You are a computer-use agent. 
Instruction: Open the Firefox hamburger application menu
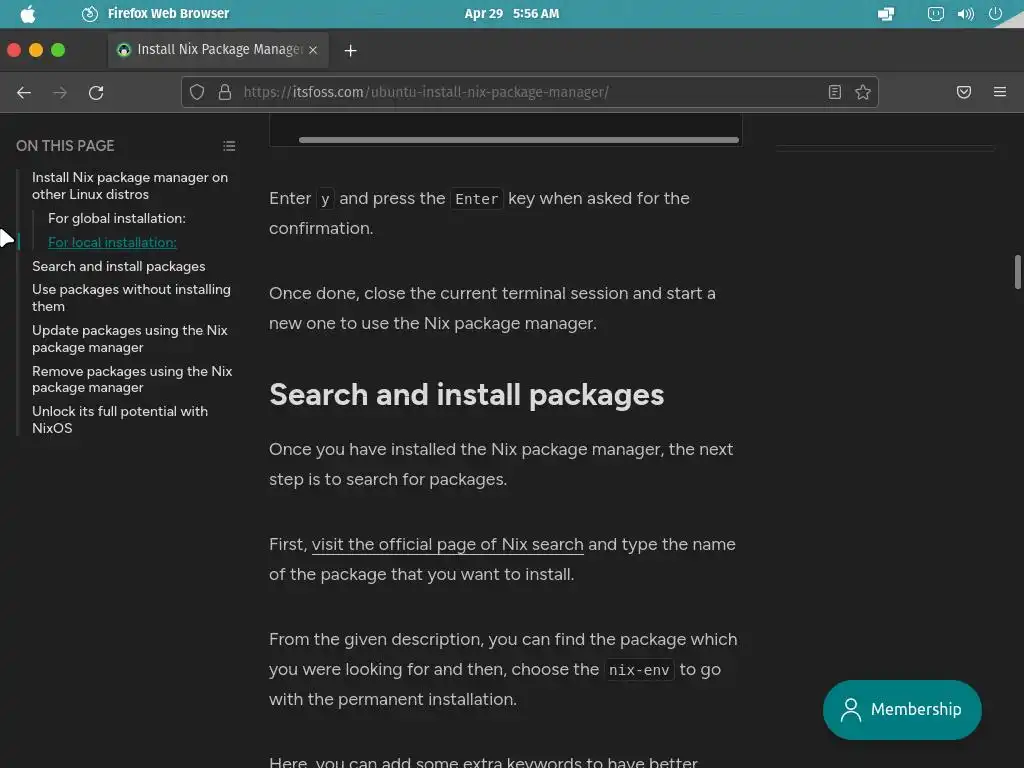click(x=1000, y=92)
